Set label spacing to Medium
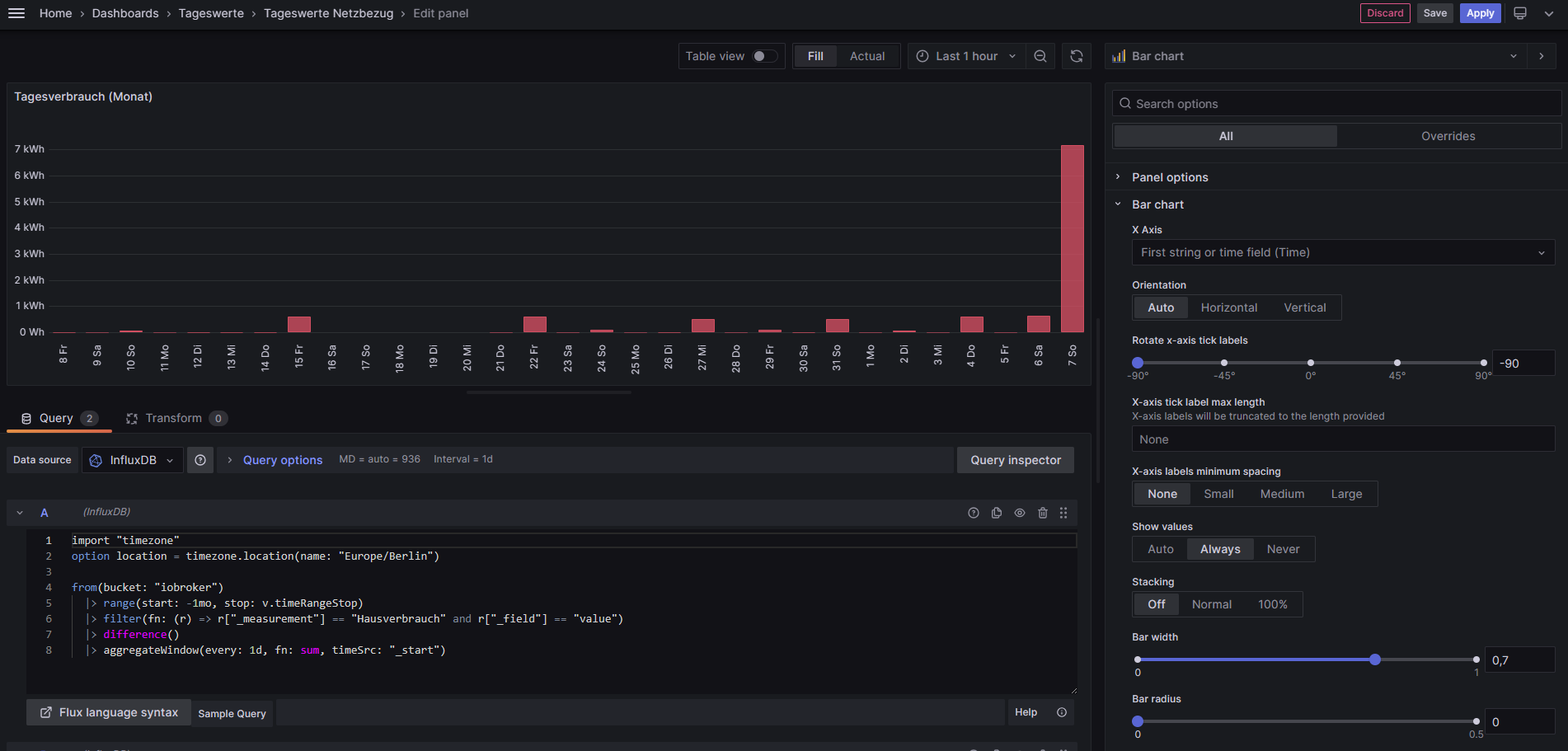 tap(1282, 494)
